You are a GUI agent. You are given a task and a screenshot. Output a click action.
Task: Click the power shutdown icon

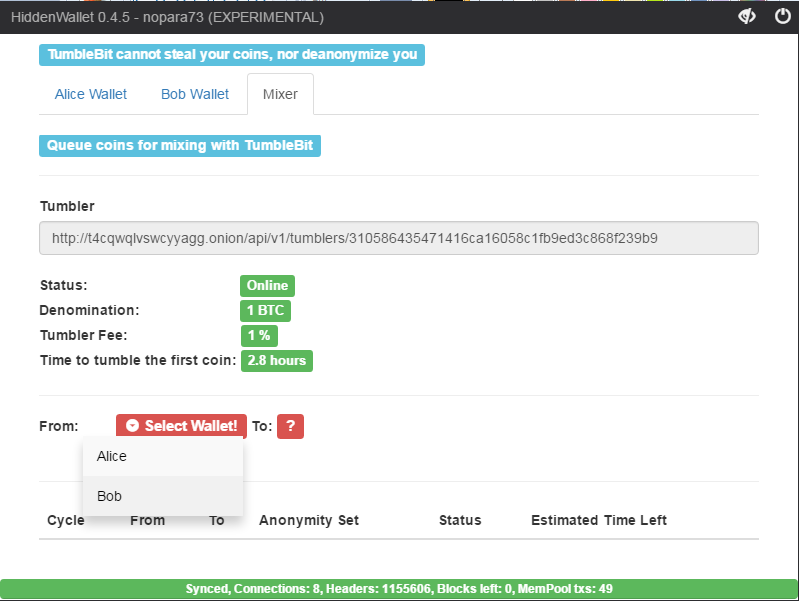pos(783,16)
